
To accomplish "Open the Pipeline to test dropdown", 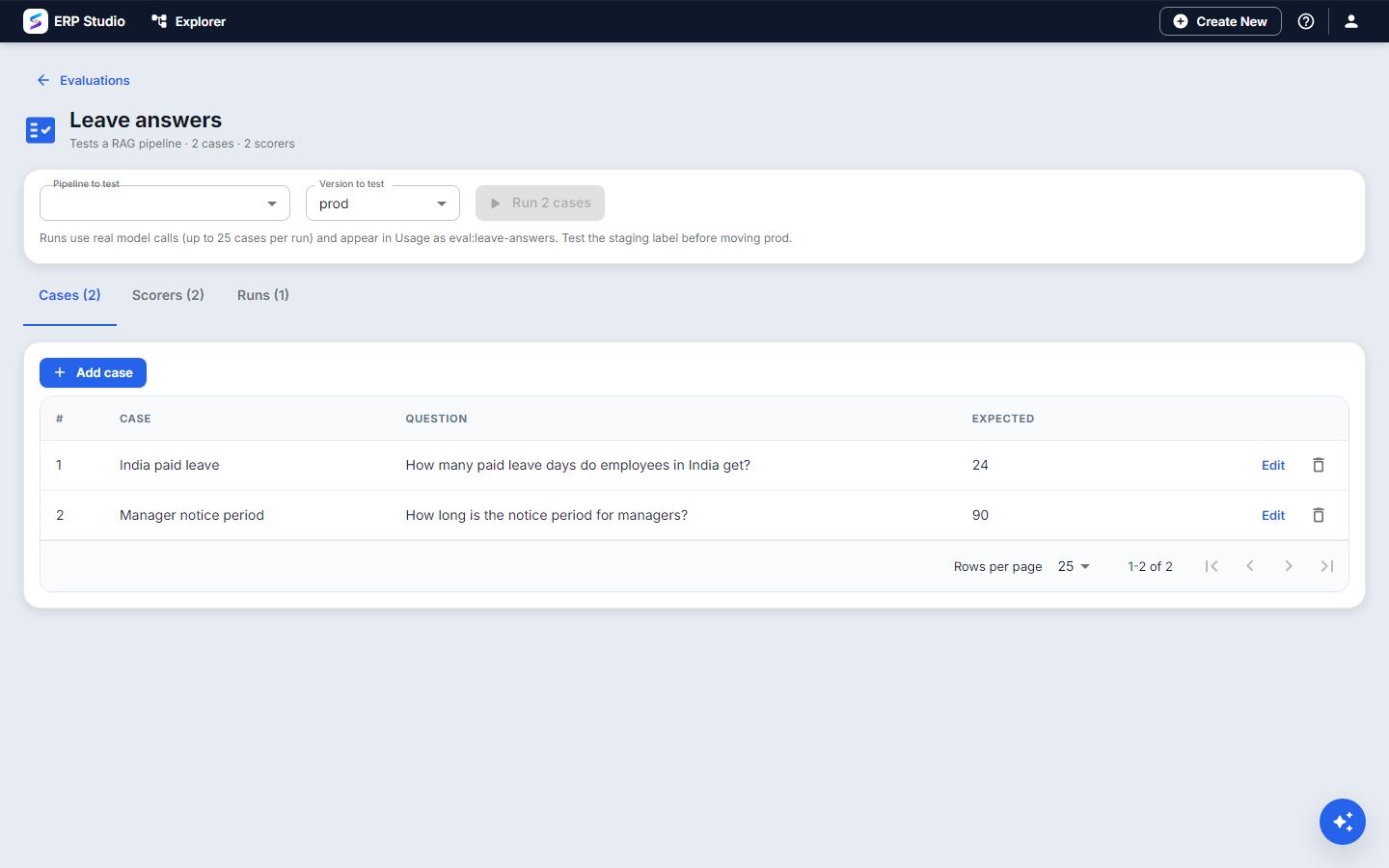I will pyautogui.click(x=165, y=203).
